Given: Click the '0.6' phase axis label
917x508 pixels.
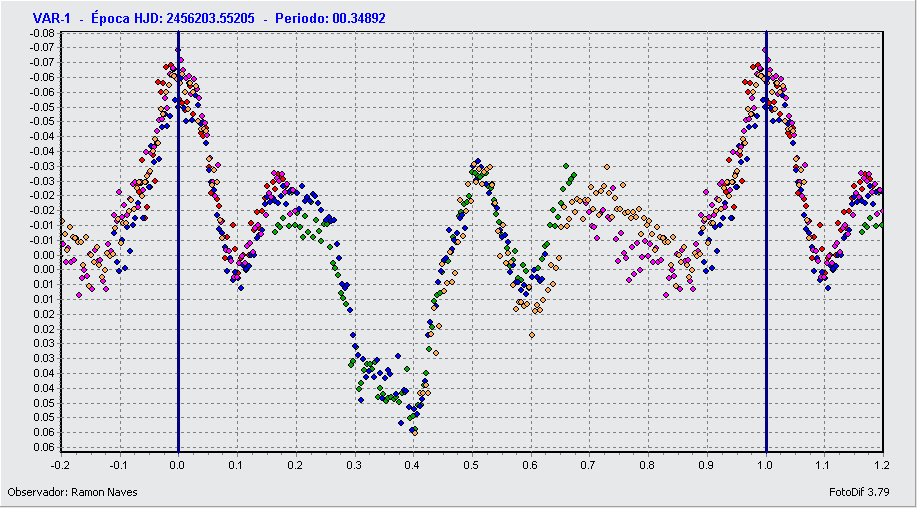Looking at the screenshot, I should (x=530, y=465).
